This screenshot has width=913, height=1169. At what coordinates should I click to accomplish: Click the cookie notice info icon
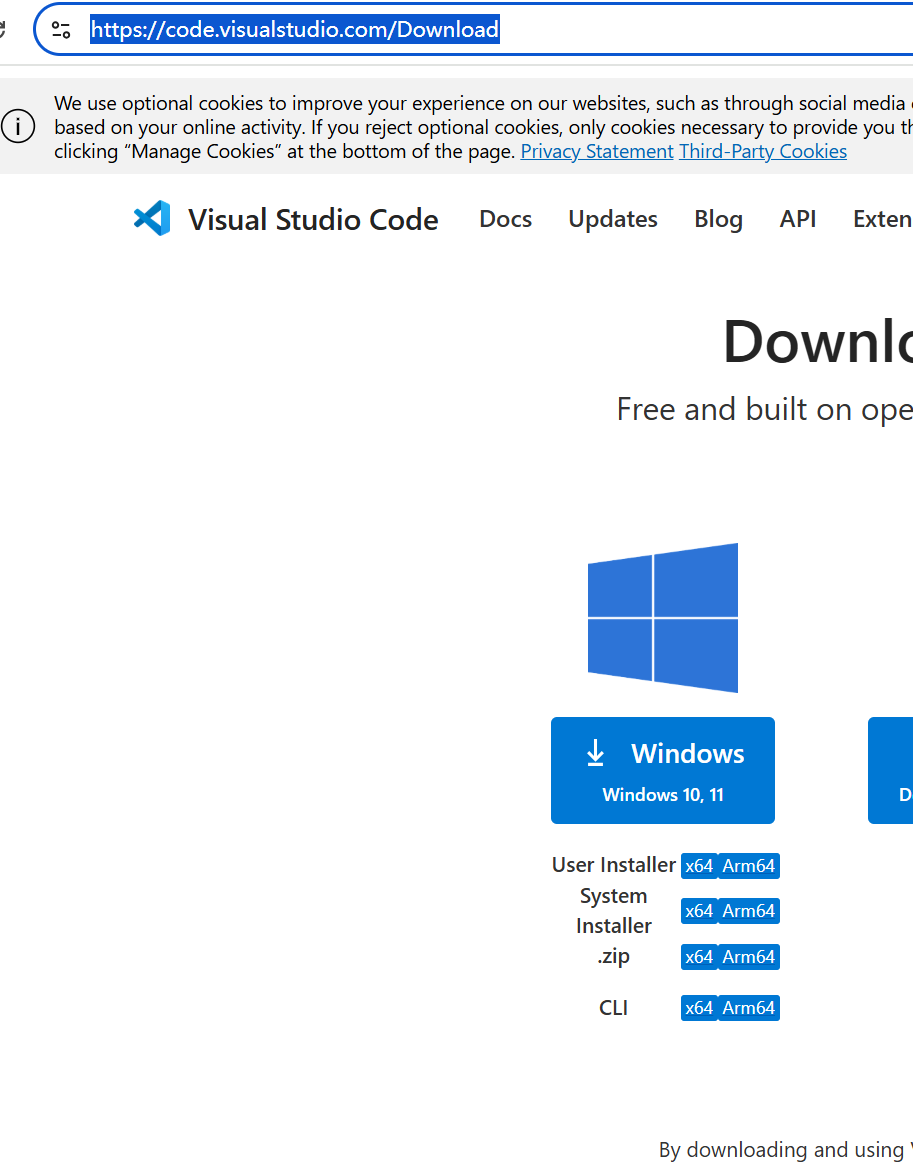click(x=18, y=126)
